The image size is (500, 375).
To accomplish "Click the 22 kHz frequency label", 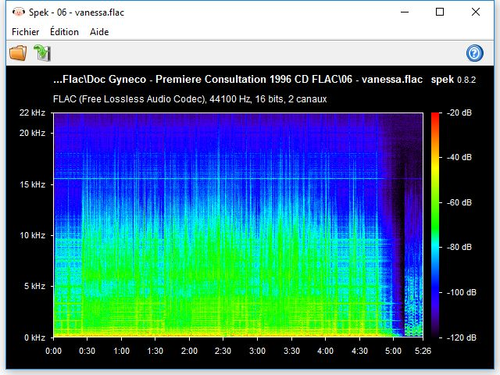I will click(32, 113).
